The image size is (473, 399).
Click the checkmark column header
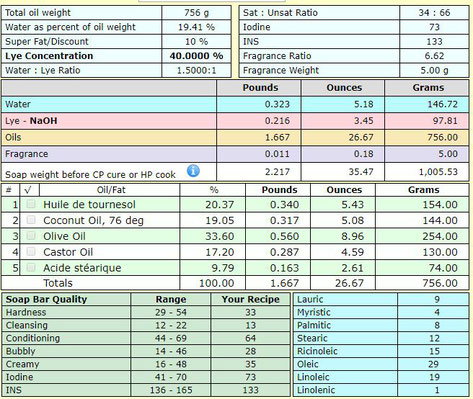coord(29,190)
